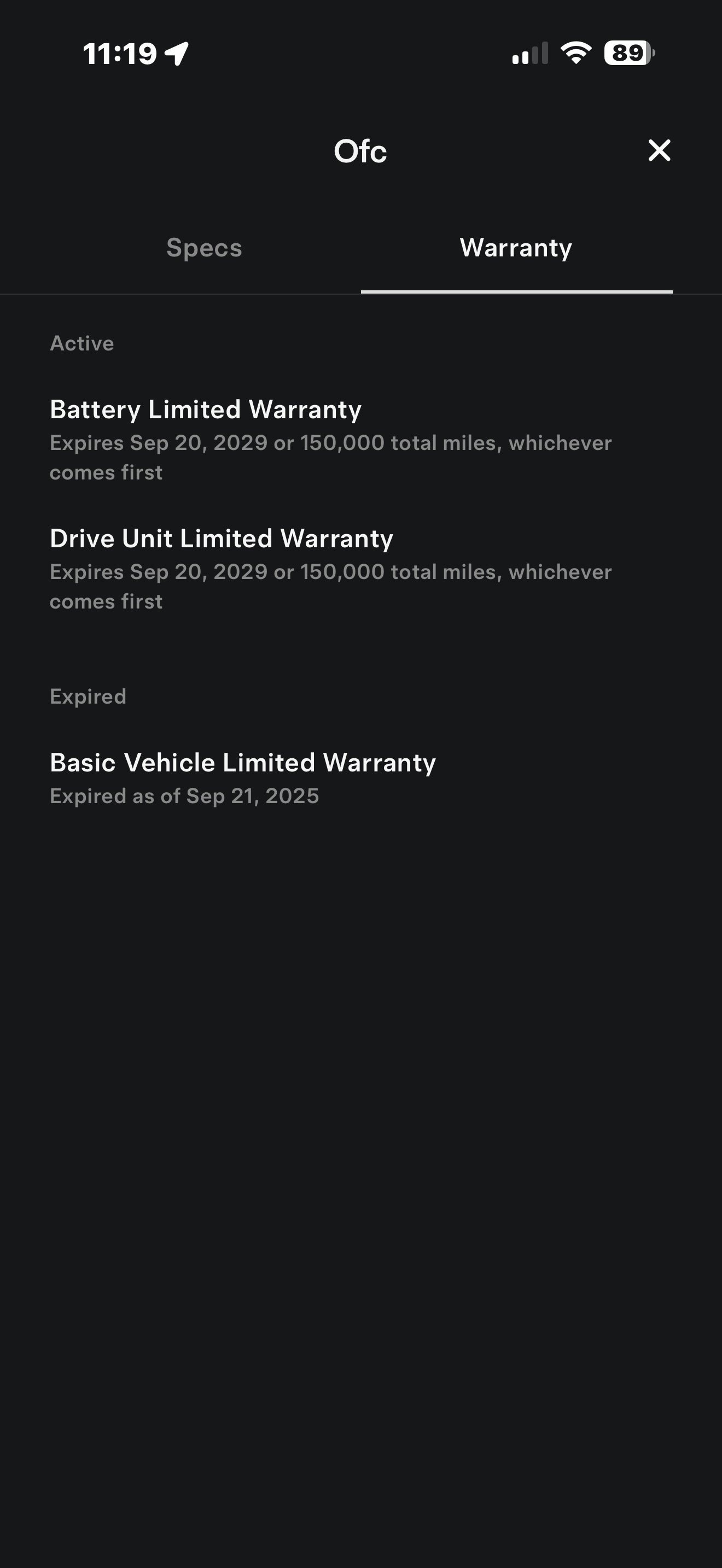Tap the Active section header
Image resolution: width=722 pixels, height=1568 pixels.
click(x=81, y=343)
